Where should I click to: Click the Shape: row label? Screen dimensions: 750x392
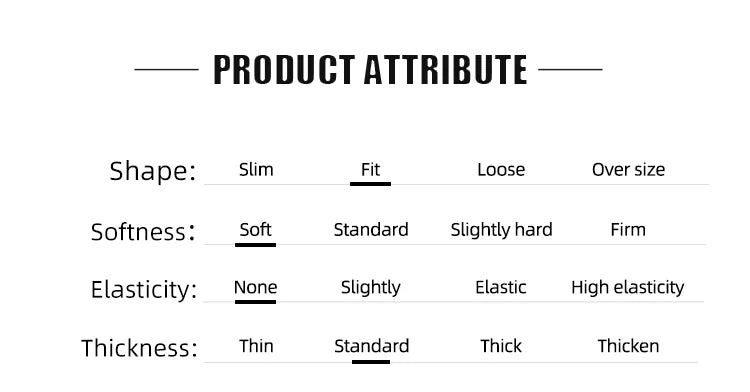click(x=153, y=171)
